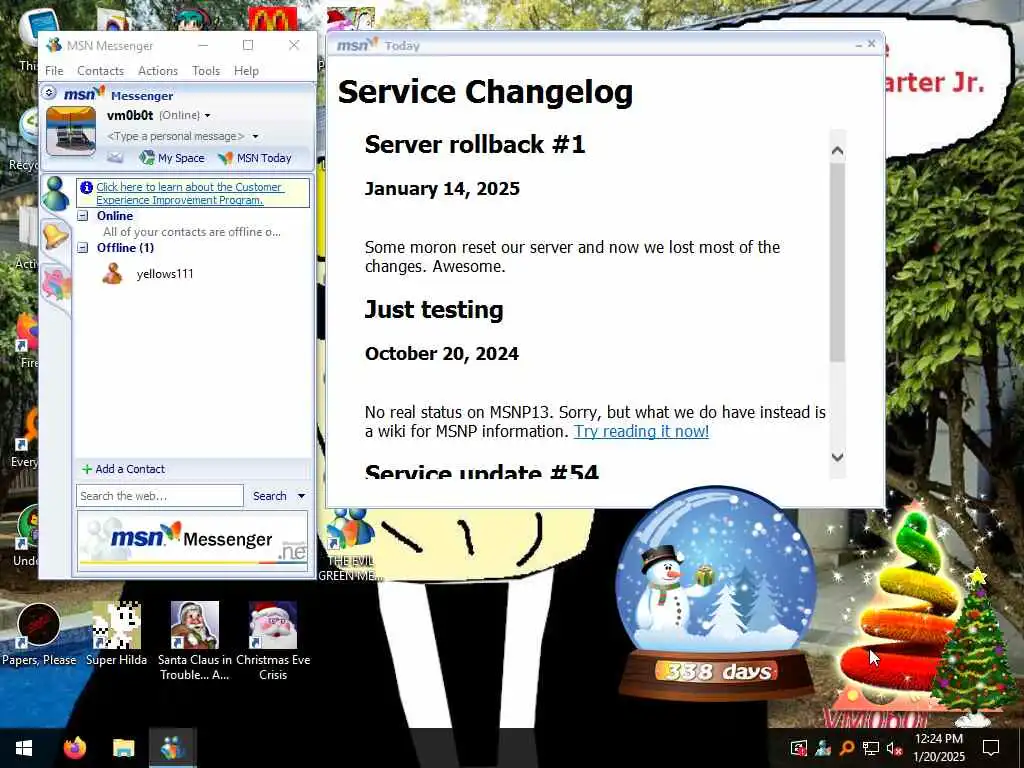The image size is (1024, 768).
Task: Click the blue info icon in the notice
Action: (86, 187)
